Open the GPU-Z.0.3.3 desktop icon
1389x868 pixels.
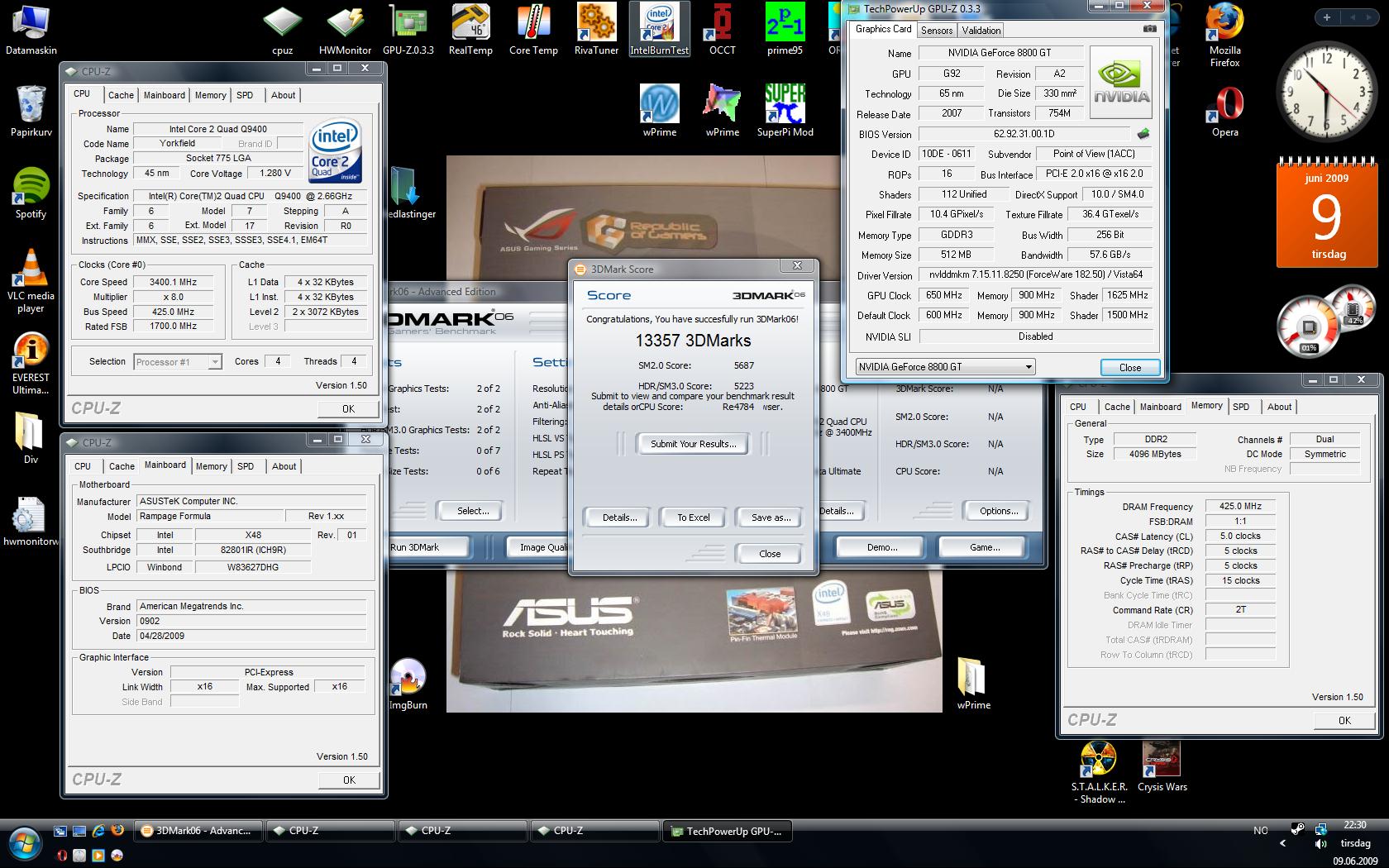click(408, 30)
